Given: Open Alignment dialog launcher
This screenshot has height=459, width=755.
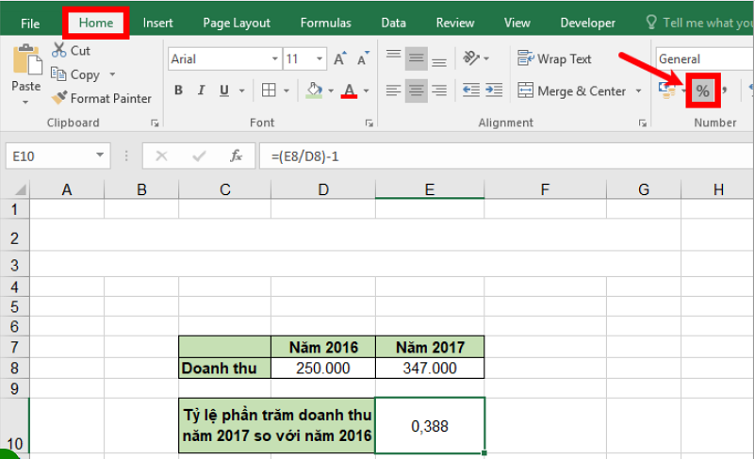Looking at the screenshot, I should coord(642,123).
